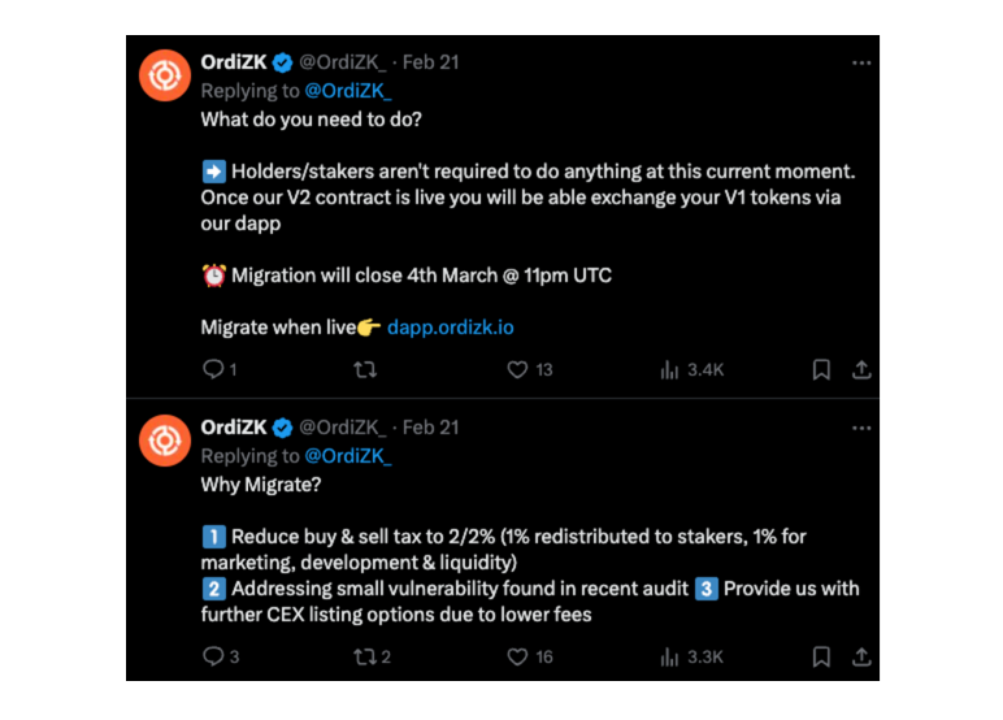Reply to the 'What do you need to do?' tweet
Image resolution: width=1003 pixels, height=720 pixels.
pos(213,370)
